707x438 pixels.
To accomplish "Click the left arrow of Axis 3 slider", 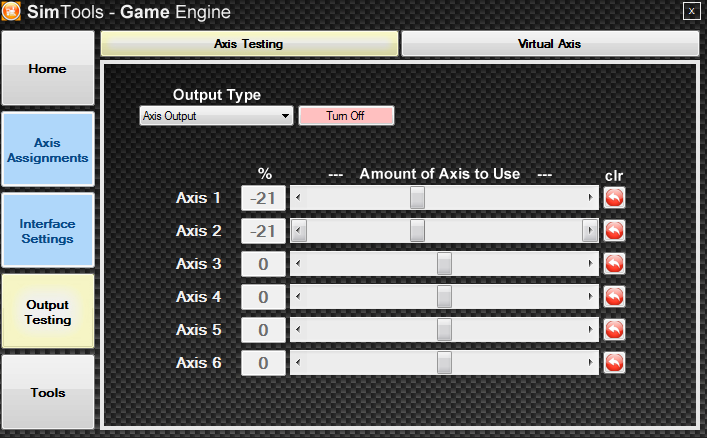I will [298, 263].
